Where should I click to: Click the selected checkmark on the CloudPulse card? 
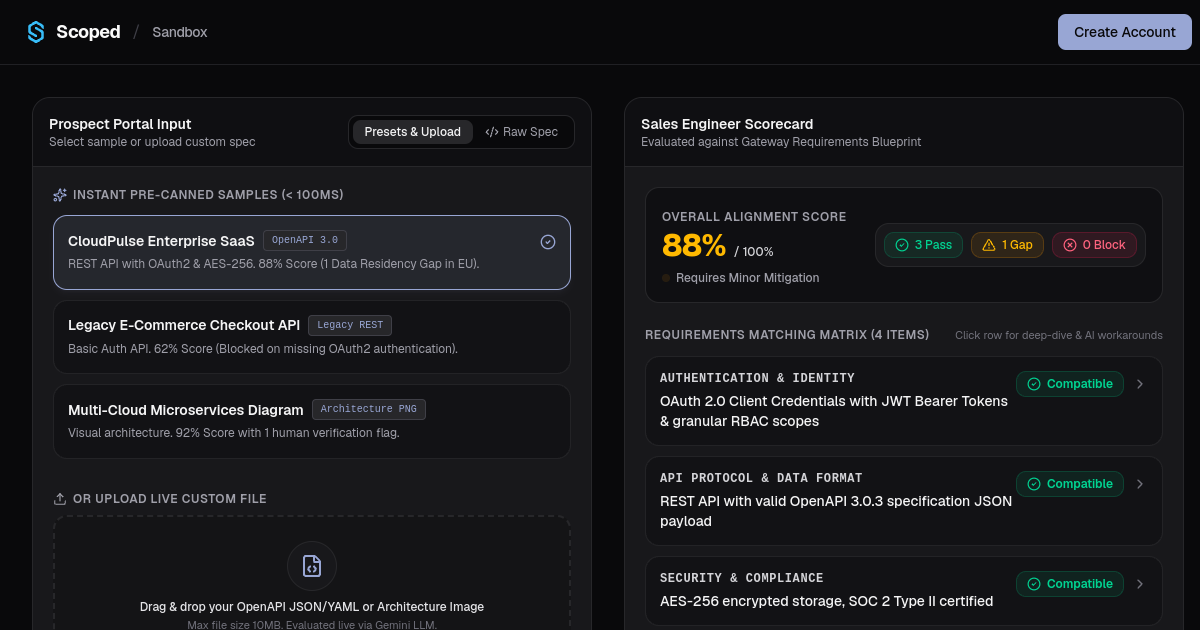548,242
